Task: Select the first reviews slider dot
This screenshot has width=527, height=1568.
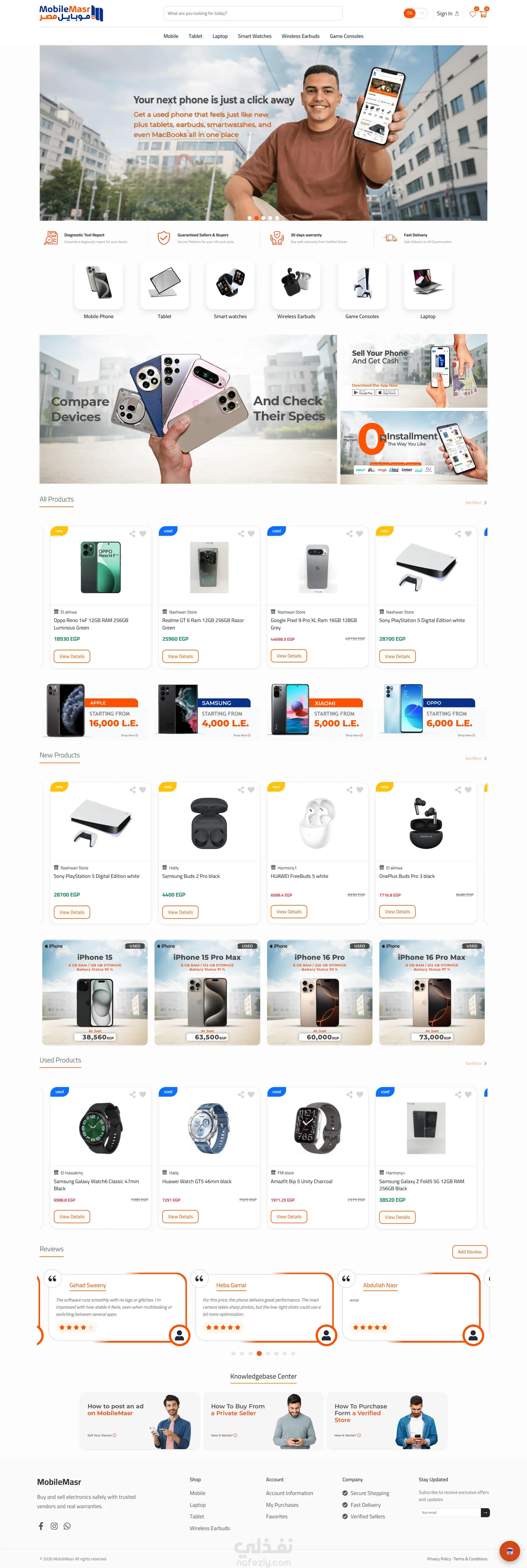Action: tap(233, 1354)
